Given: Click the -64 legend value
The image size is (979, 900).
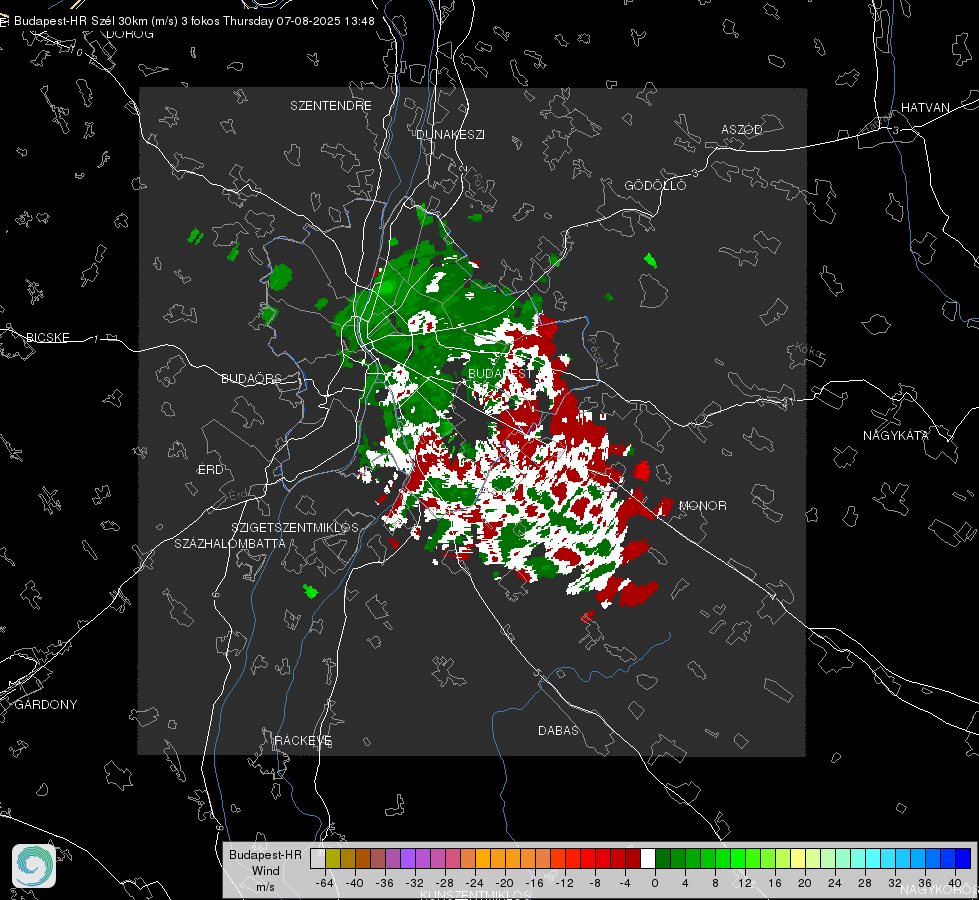Looking at the screenshot, I should 324,883.
